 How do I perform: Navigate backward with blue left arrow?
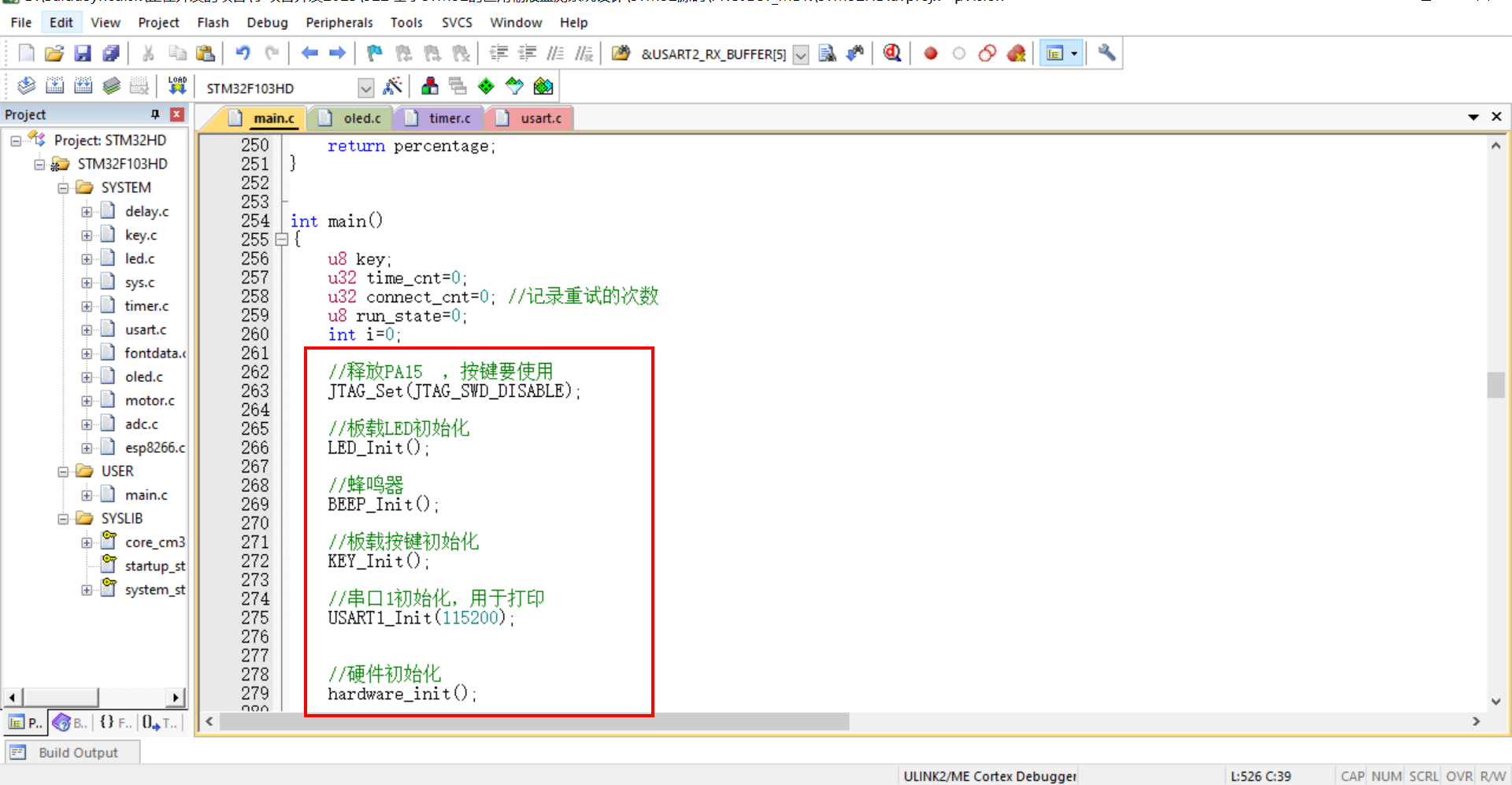coord(309,54)
